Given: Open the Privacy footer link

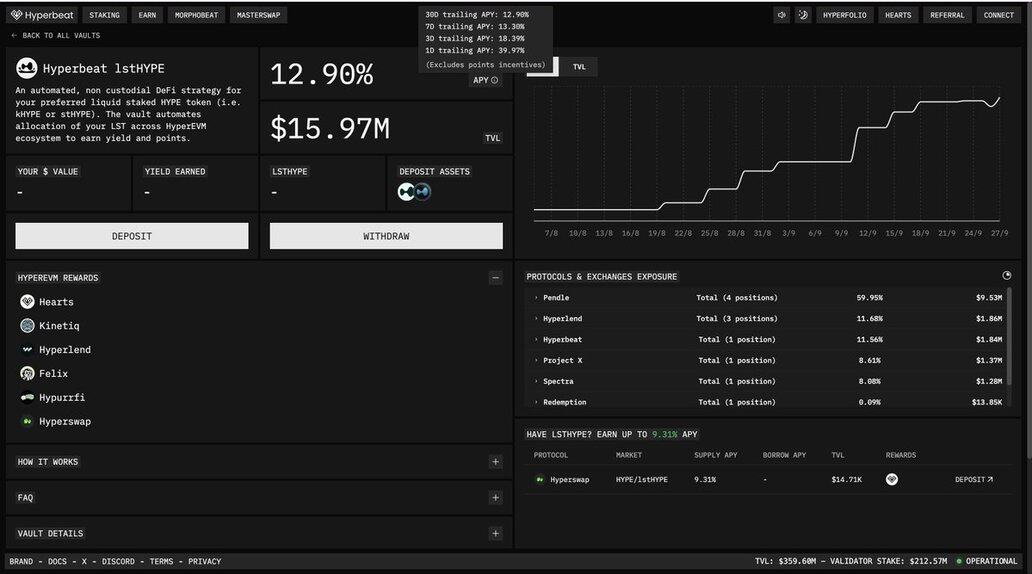Looking at the screenshot, I should pos(205,561).
